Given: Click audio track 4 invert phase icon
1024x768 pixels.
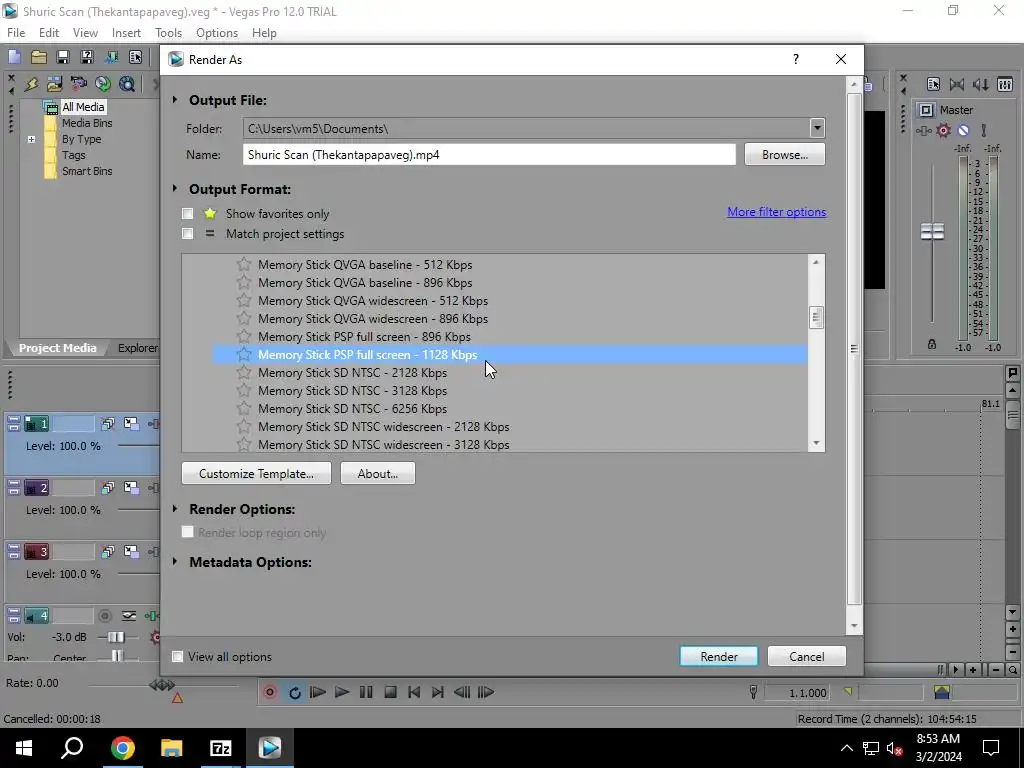Looking at the screenshot, I should coord(129,616).
